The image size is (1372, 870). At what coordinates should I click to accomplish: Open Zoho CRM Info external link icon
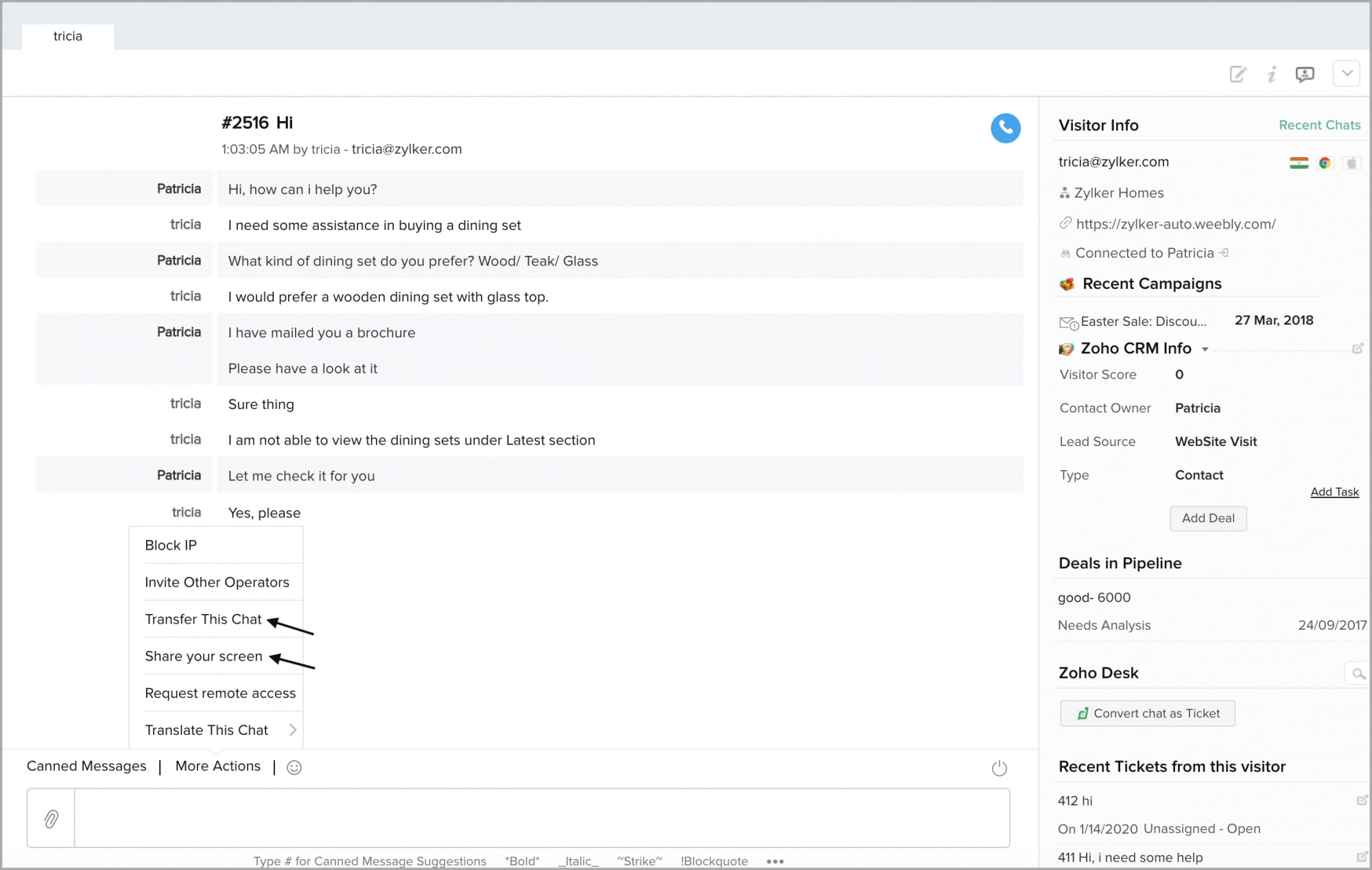1357,349
